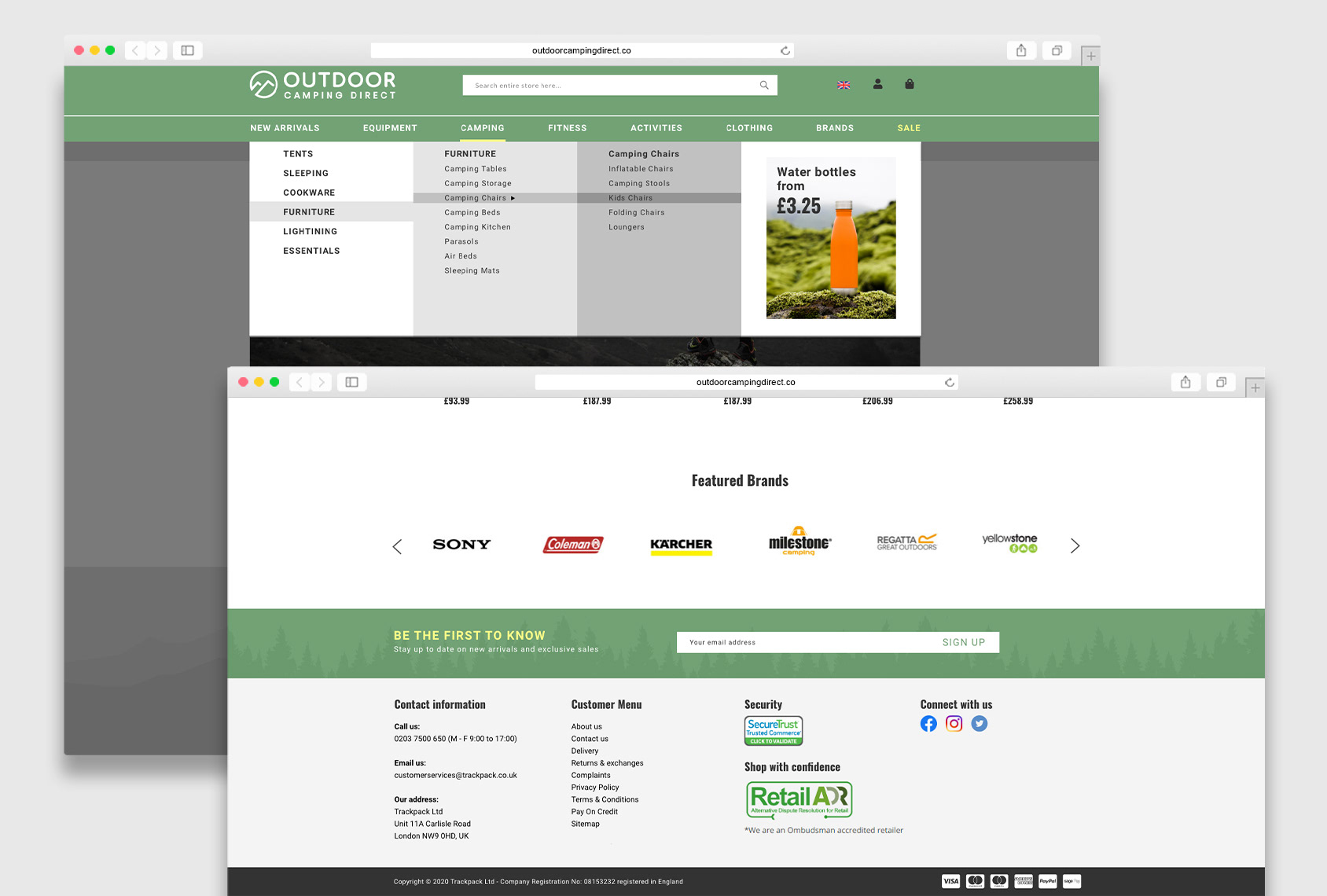The image size is (1327, 896).
Task: Reload page in back browser window
Action: click(785, 50)
